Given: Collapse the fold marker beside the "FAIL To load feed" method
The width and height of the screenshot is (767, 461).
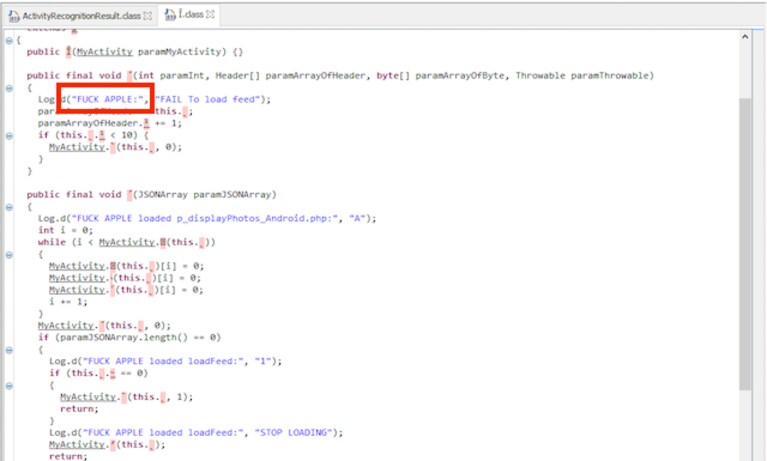Looking at the screenshot, I should coord(9,88).
